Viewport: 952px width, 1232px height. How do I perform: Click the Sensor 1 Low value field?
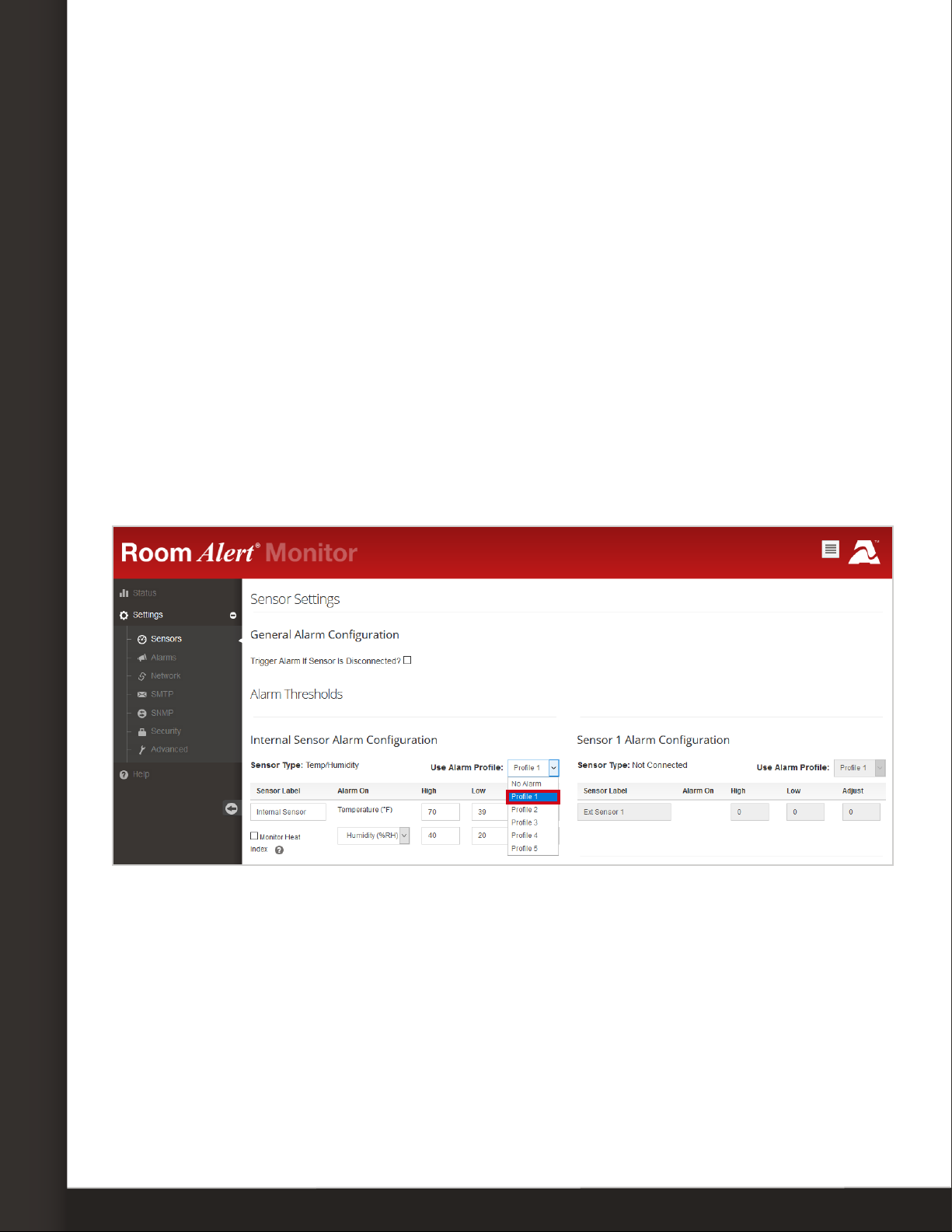pos(805,812)
